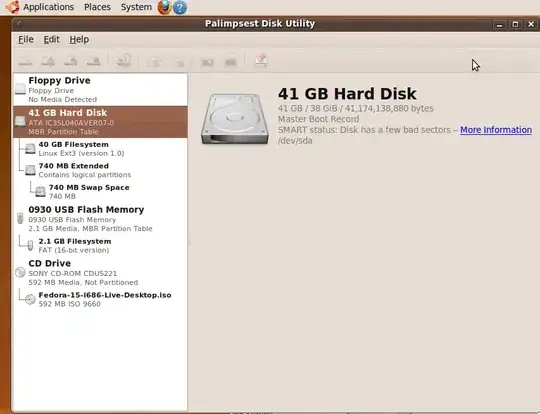Screen dimensions: 540x414
Task: Select the 2.1 GB Filesystem entry
Action: pos(100,246)
